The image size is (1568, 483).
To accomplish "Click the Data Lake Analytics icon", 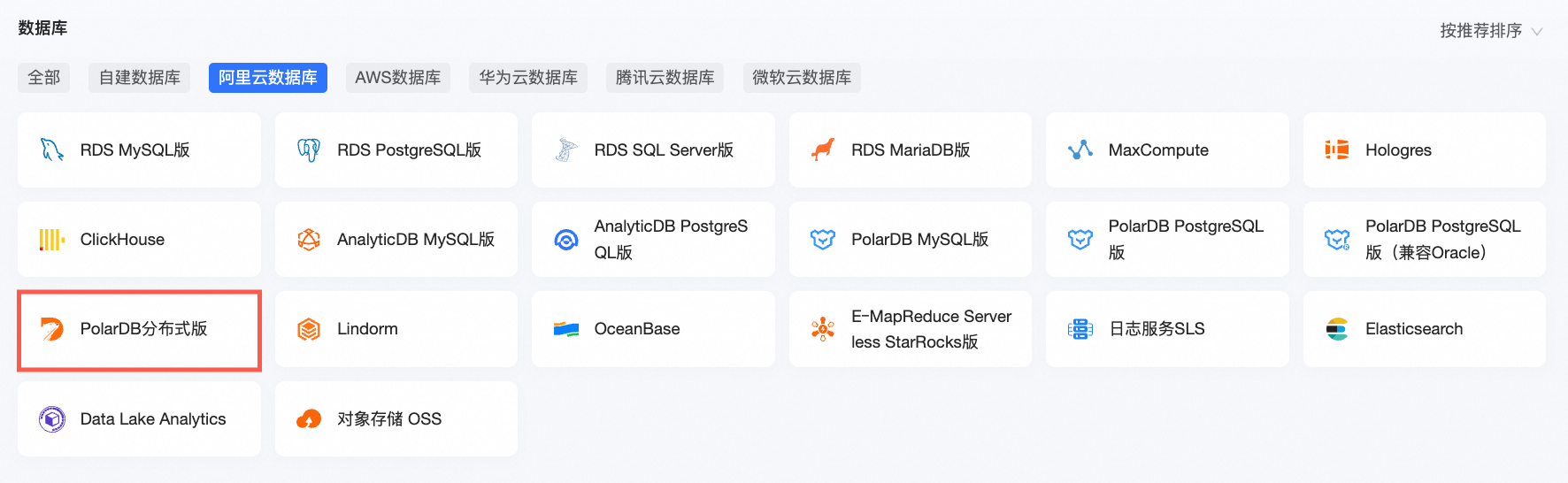I will tap(52, 418).
